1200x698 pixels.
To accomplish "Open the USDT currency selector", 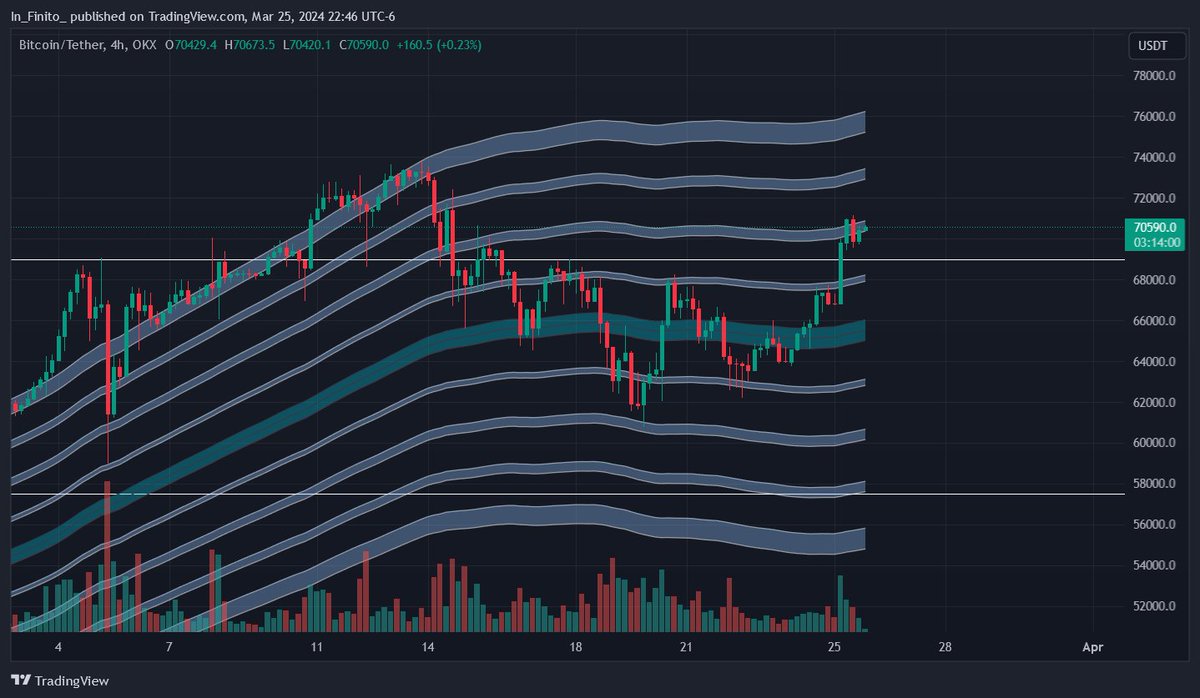I will click(x=1157, y=45).
